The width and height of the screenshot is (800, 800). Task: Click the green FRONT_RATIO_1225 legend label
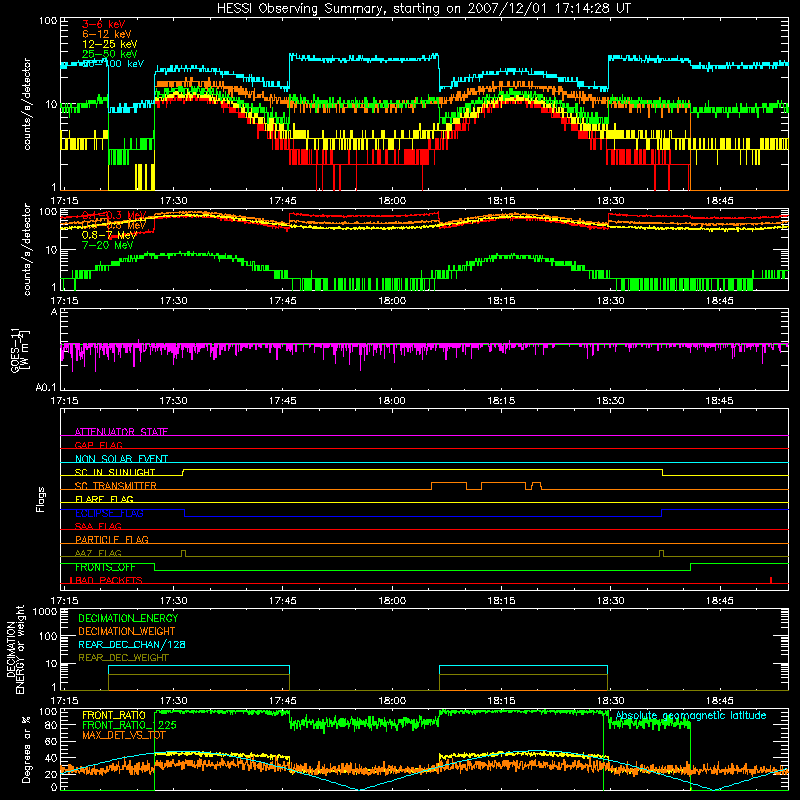(129, 725)
